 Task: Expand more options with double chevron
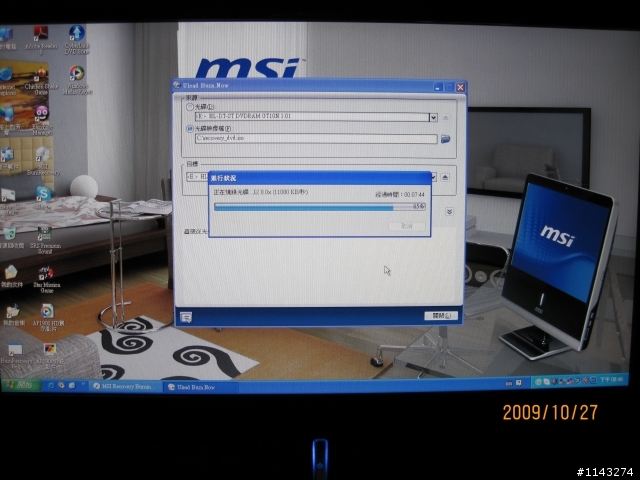tap(449, 211)
